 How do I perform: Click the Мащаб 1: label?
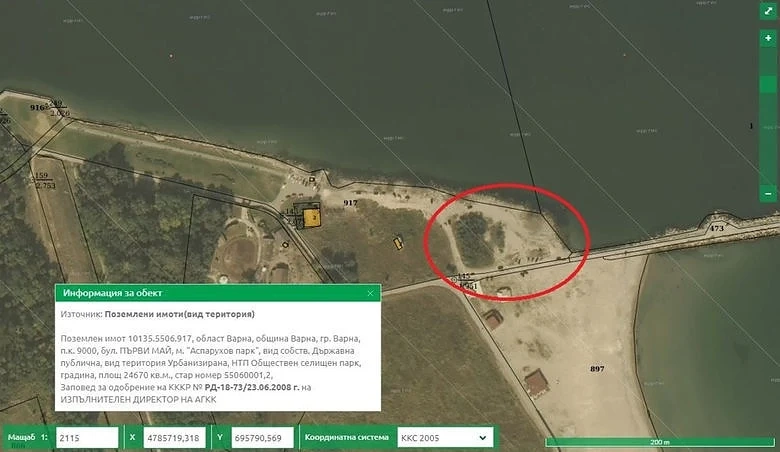tap(28, 438)
